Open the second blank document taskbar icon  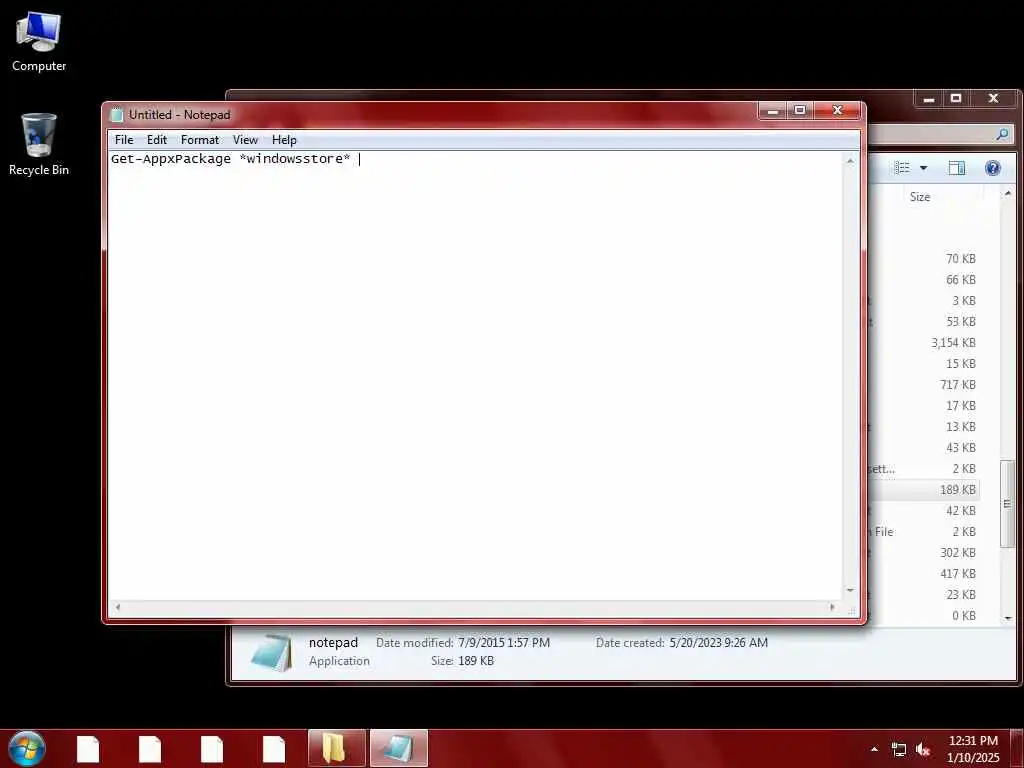pos(150,749)
